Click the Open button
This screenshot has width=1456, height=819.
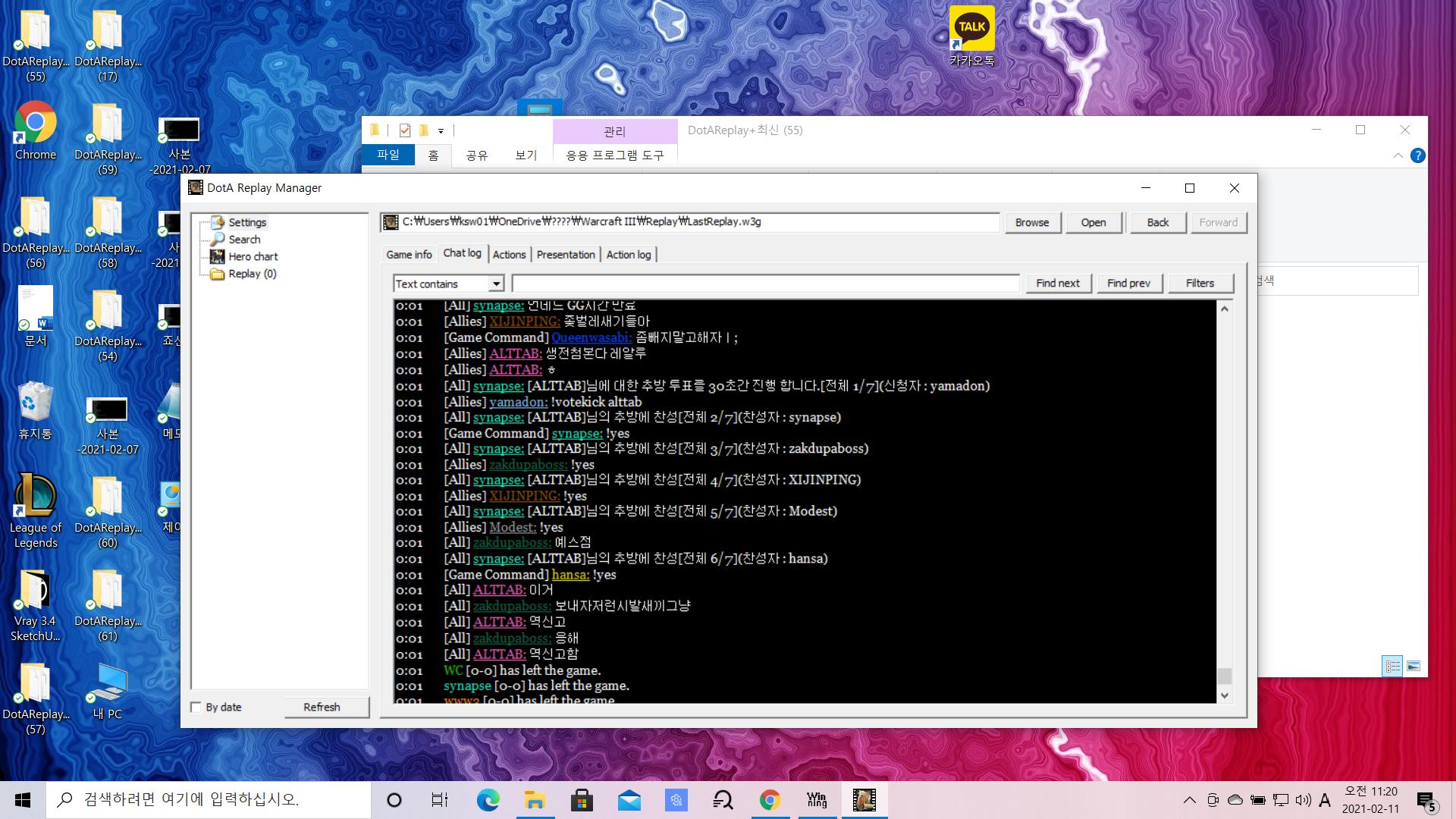pyautogui.click(x=1093, y=222)
